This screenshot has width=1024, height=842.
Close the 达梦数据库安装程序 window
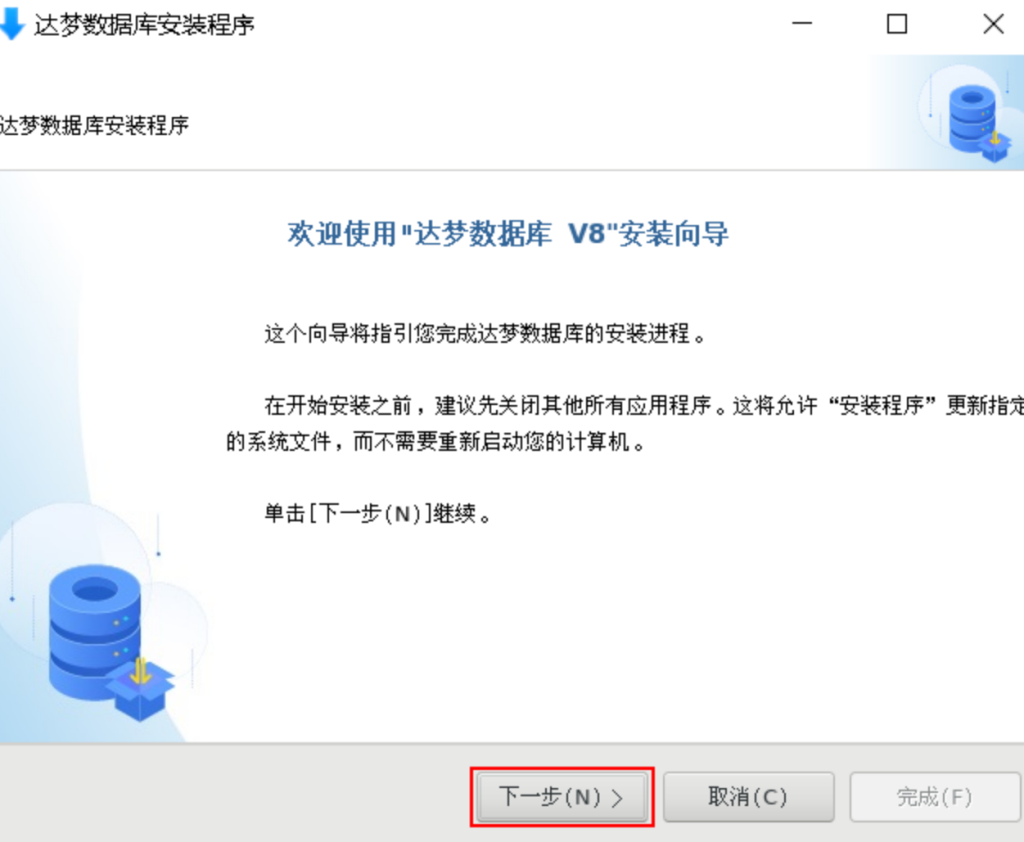(993, 24)
